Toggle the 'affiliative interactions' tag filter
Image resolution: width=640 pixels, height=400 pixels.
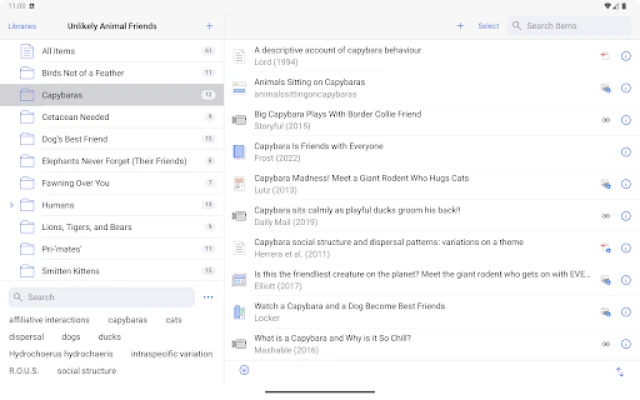tap(50, 320)
